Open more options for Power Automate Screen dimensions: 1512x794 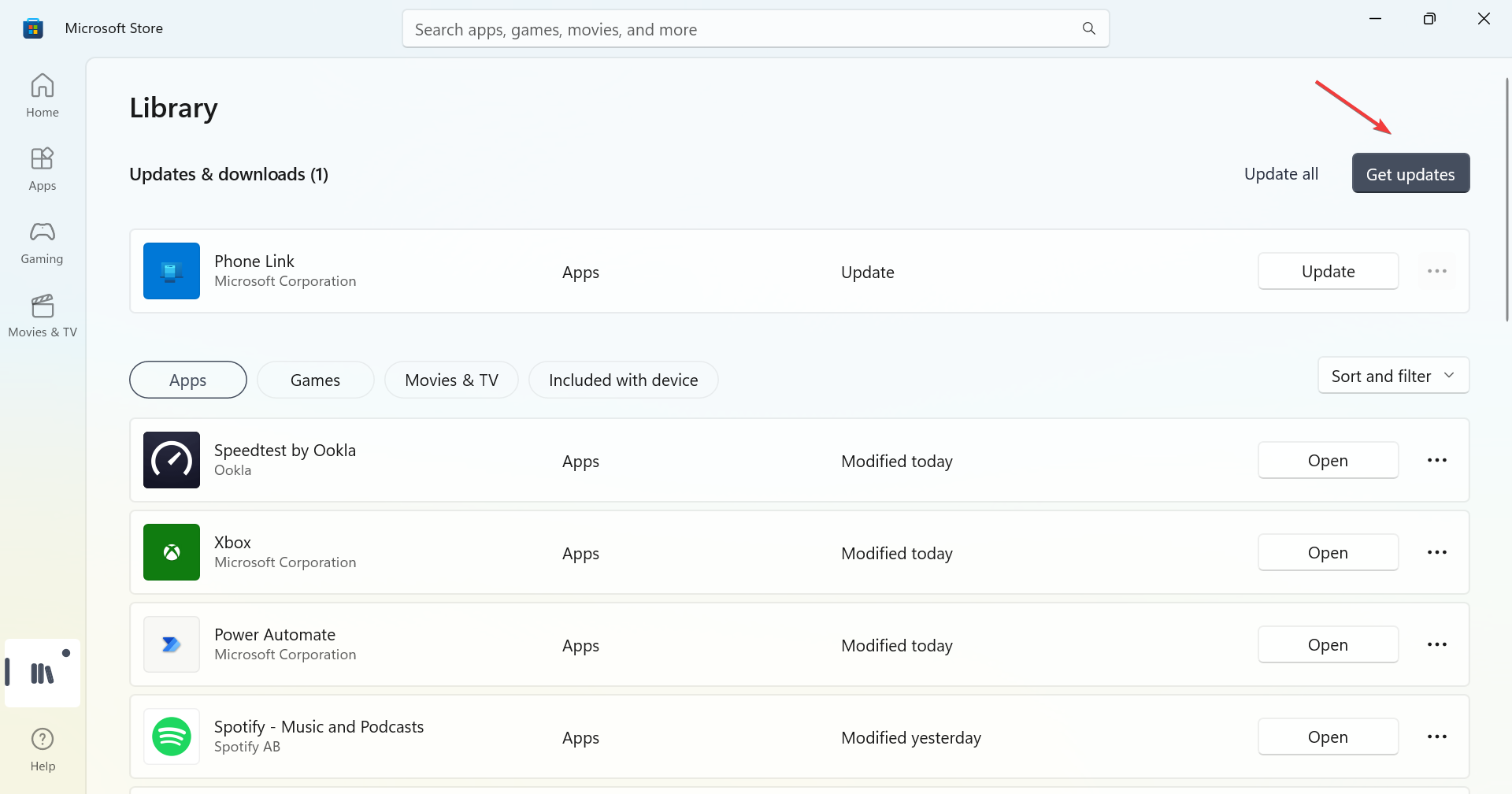(1437, 644)
